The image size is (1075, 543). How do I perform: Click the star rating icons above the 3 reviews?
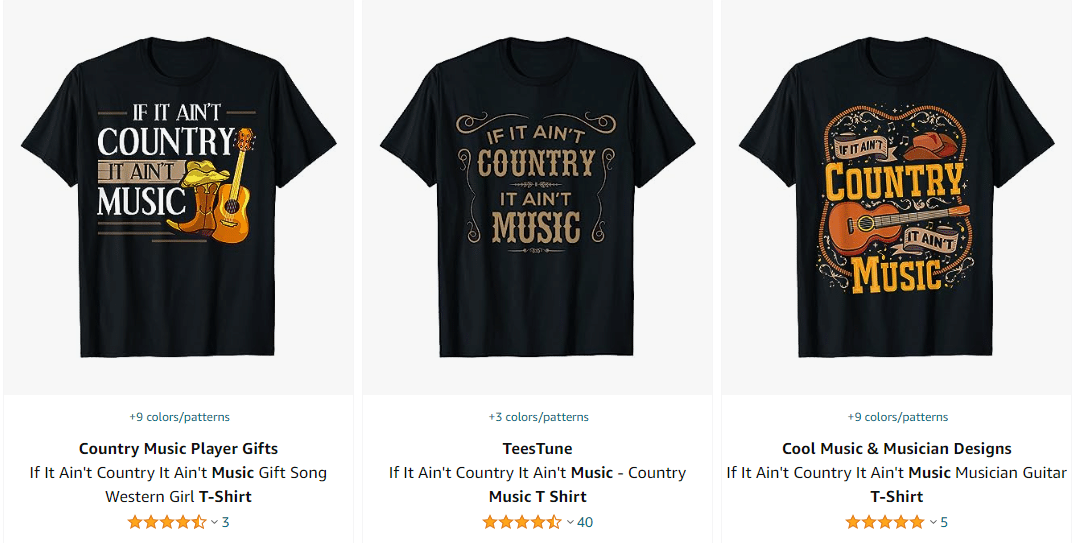tap(167, 522)
